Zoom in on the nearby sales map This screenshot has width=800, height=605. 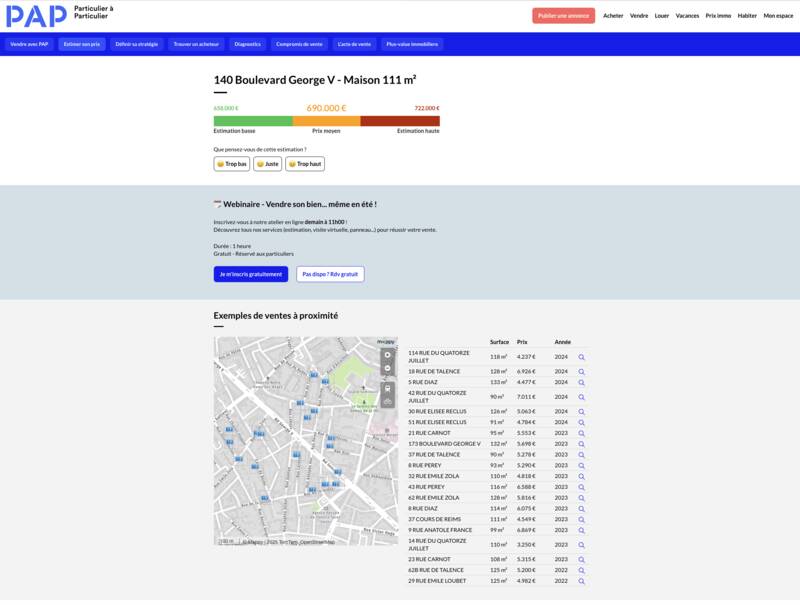[x=388, y=355]
